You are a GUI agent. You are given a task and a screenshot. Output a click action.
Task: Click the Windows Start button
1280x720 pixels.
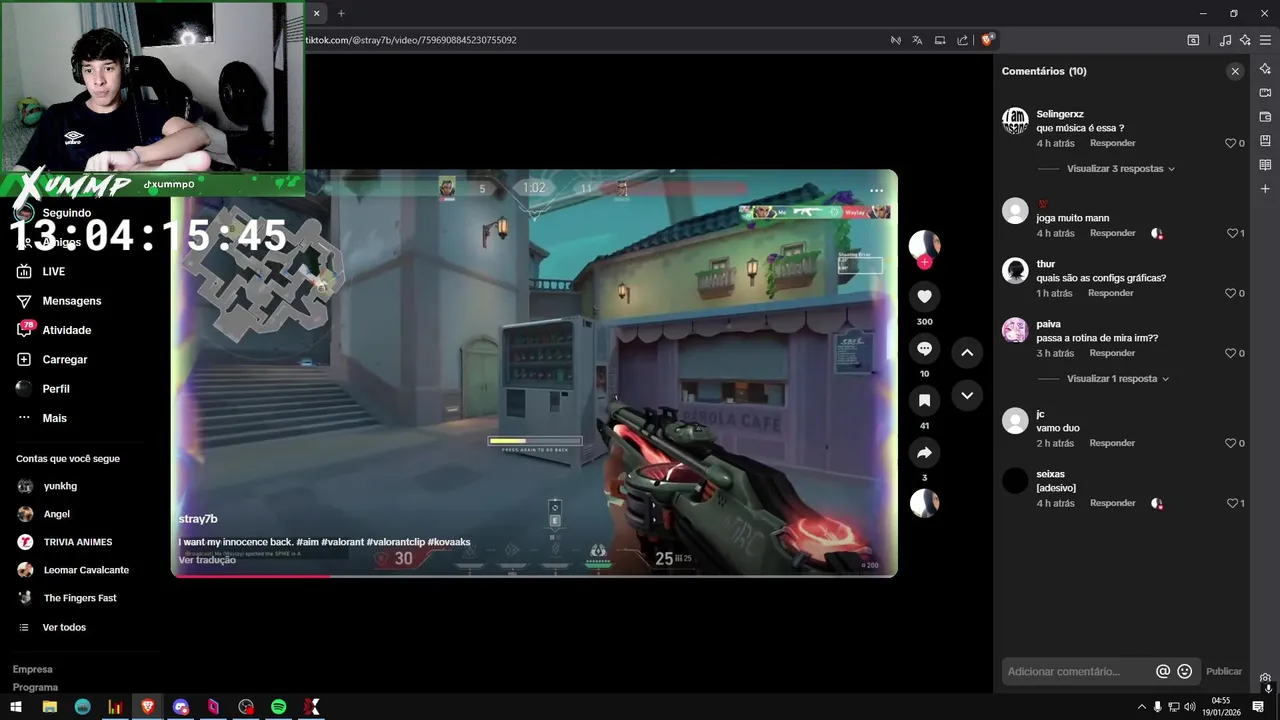point(16,707)
